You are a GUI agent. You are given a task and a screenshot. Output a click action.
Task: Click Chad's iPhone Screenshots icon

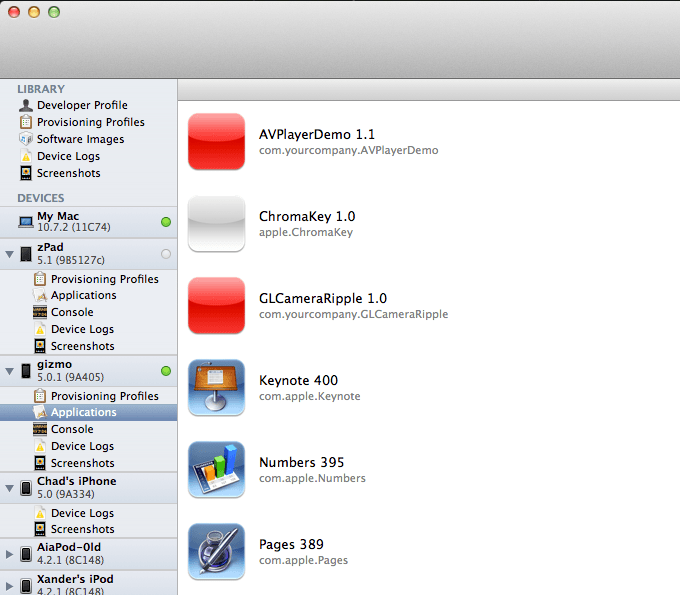(40, 529)
